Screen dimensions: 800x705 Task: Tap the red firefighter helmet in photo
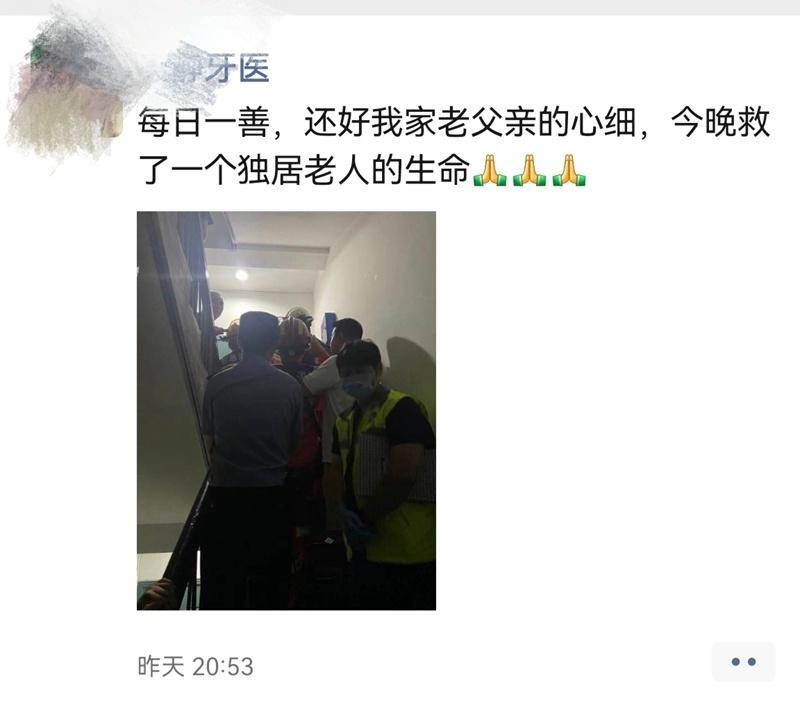294,331
